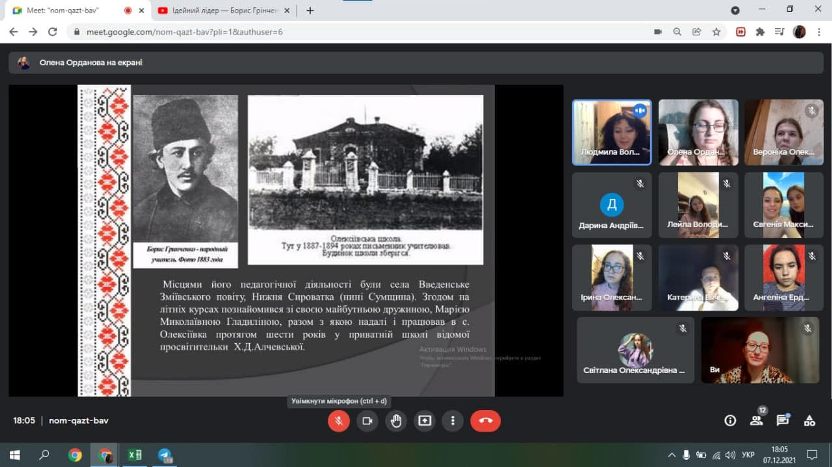Select Людмила's highlighted video tile
The height and width of the screenshot is (467, 832).
pyautogui.click(x=611, y=131)
